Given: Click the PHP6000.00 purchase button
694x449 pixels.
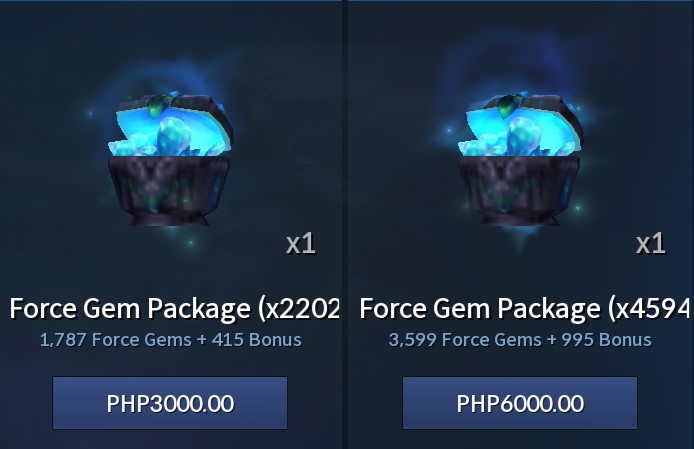Looking at the screenshot, I should coord(520,403).
